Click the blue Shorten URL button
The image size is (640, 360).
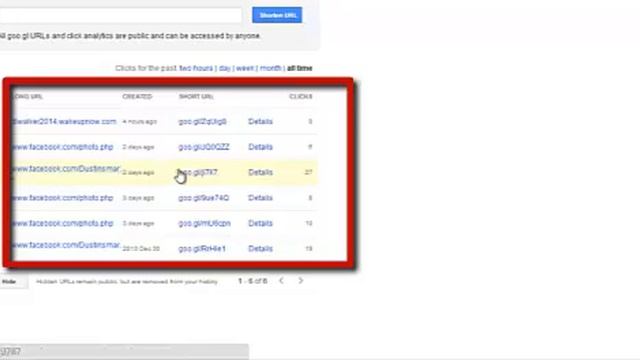(x=277, y=15)
